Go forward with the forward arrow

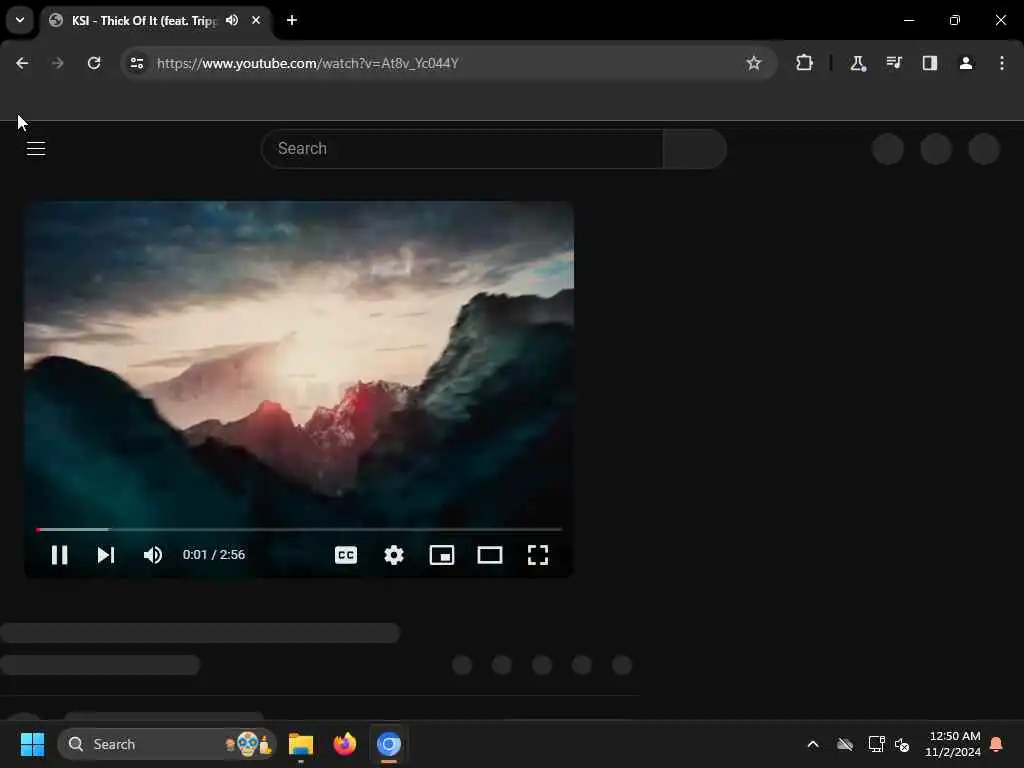tap(58, 63)
